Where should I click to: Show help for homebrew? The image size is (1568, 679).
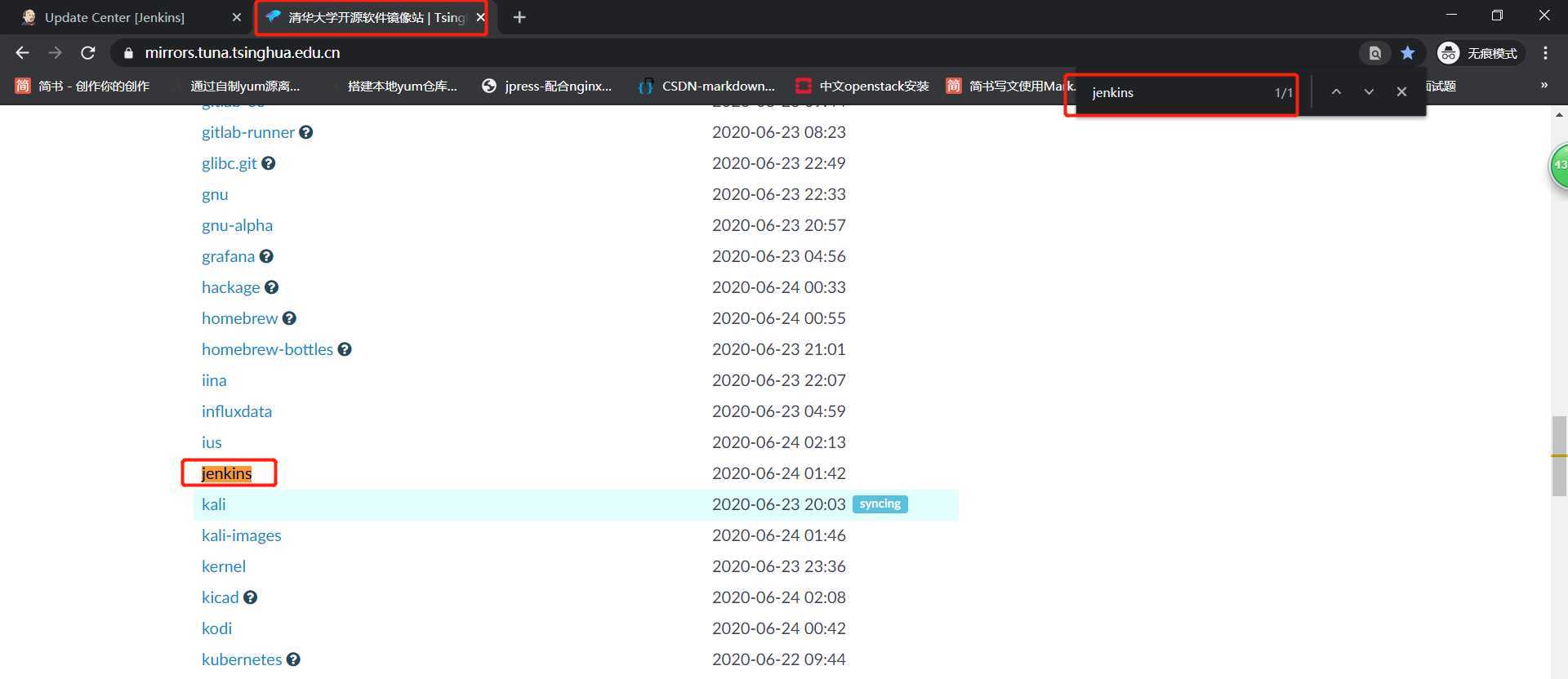[x=289, y=318]
